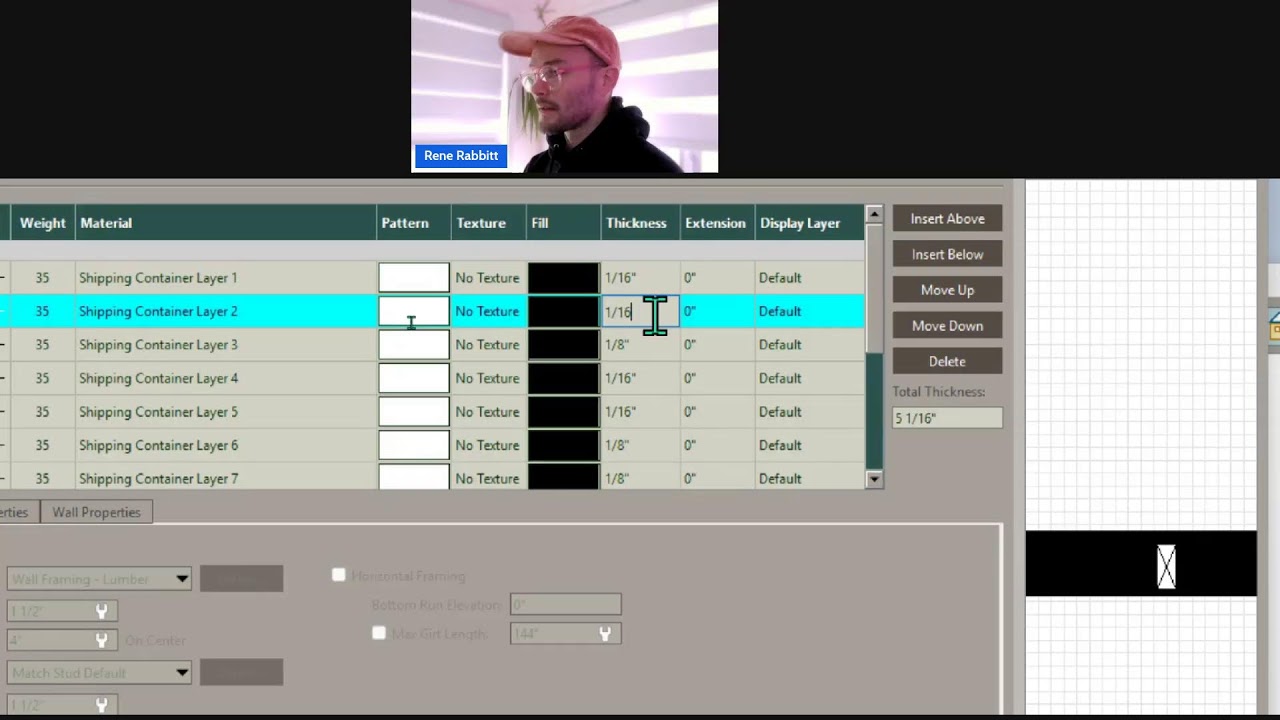
Task: Pick fill color for Shipping Container Layer 5
Action: pyautogui.click(x=564, y=412)
